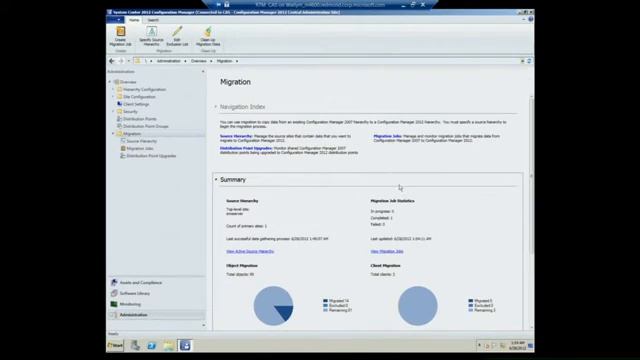Open workspace overflow arrow below Administration
This screenshot has height=360, width=640.
[204, 325]
